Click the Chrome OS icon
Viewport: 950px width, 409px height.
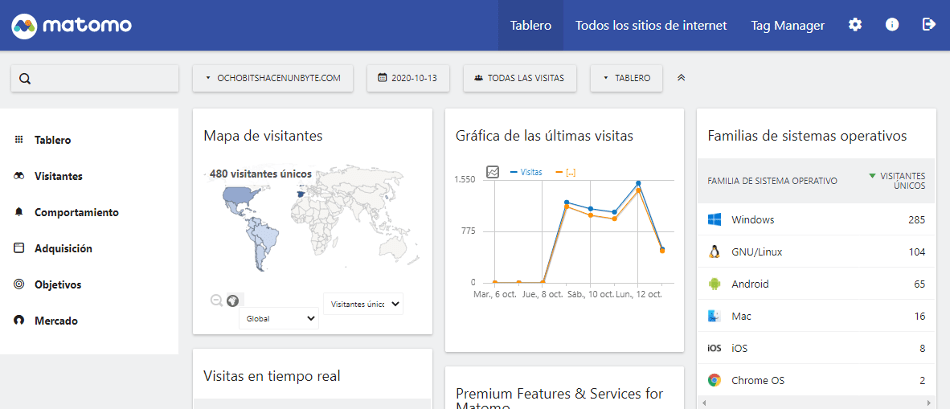[x=714, y=381]
